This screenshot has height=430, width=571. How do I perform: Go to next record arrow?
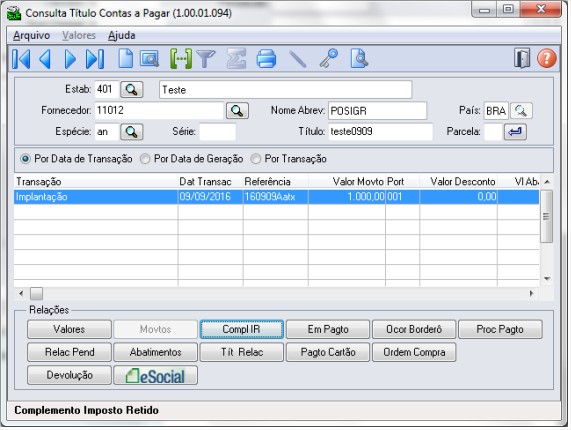point(70,59)
